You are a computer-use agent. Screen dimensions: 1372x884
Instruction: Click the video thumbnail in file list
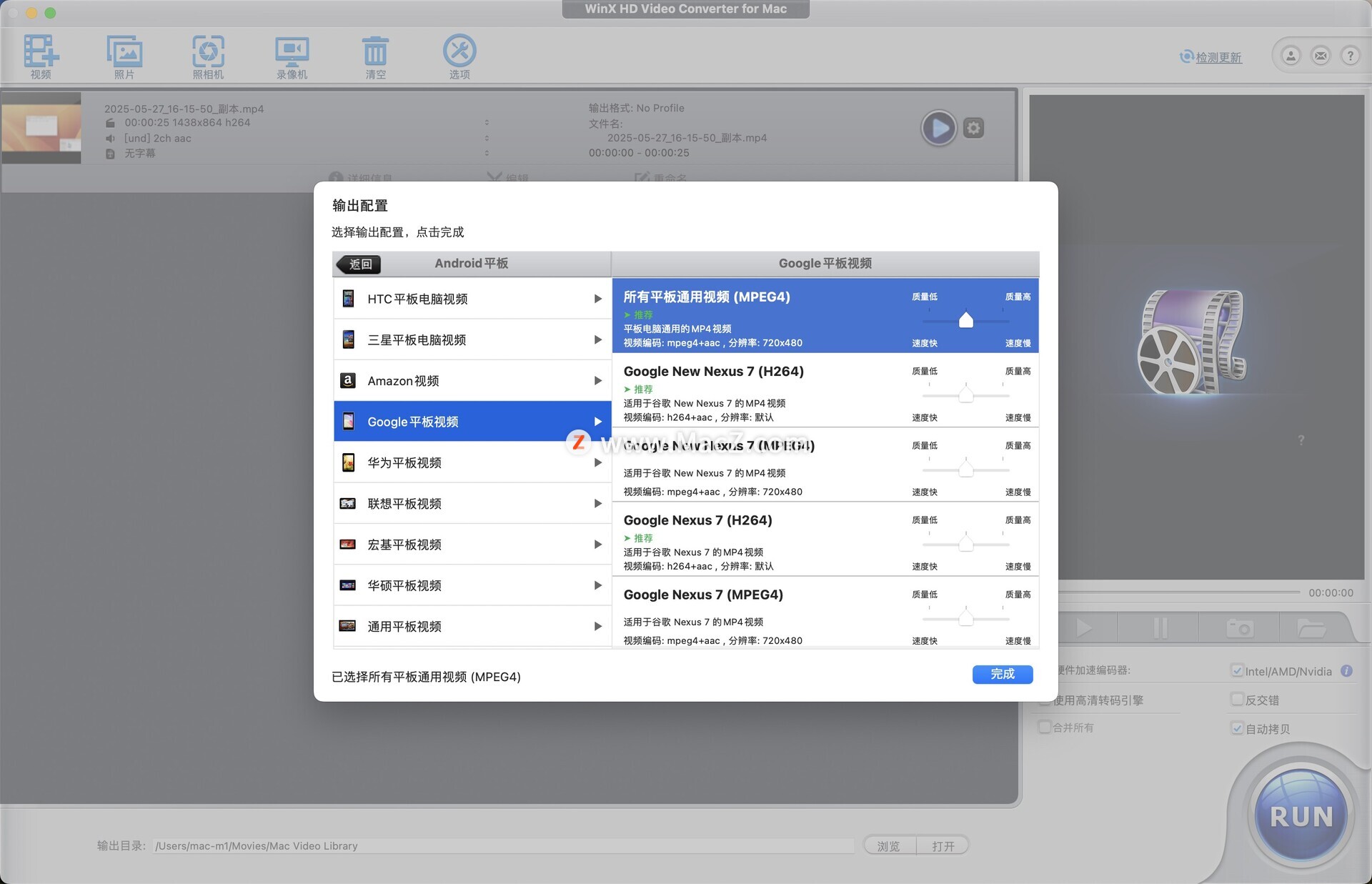[x=41, y=129]
